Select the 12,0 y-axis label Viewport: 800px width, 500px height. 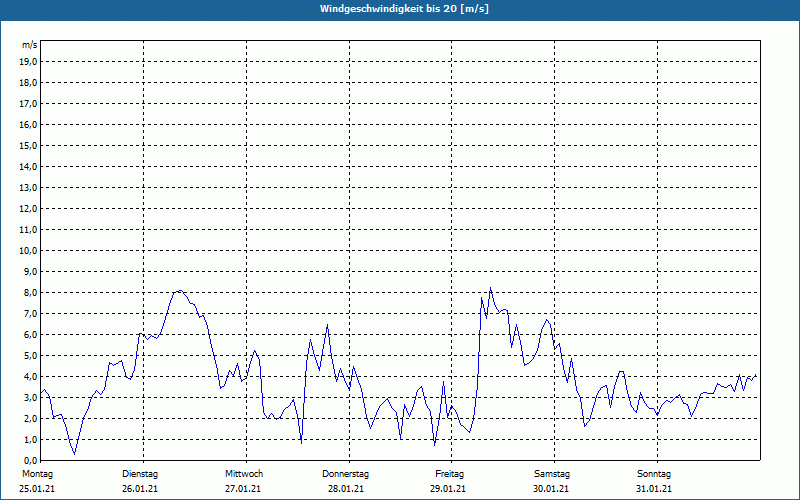pyautogui.click(x=28, y=209)
